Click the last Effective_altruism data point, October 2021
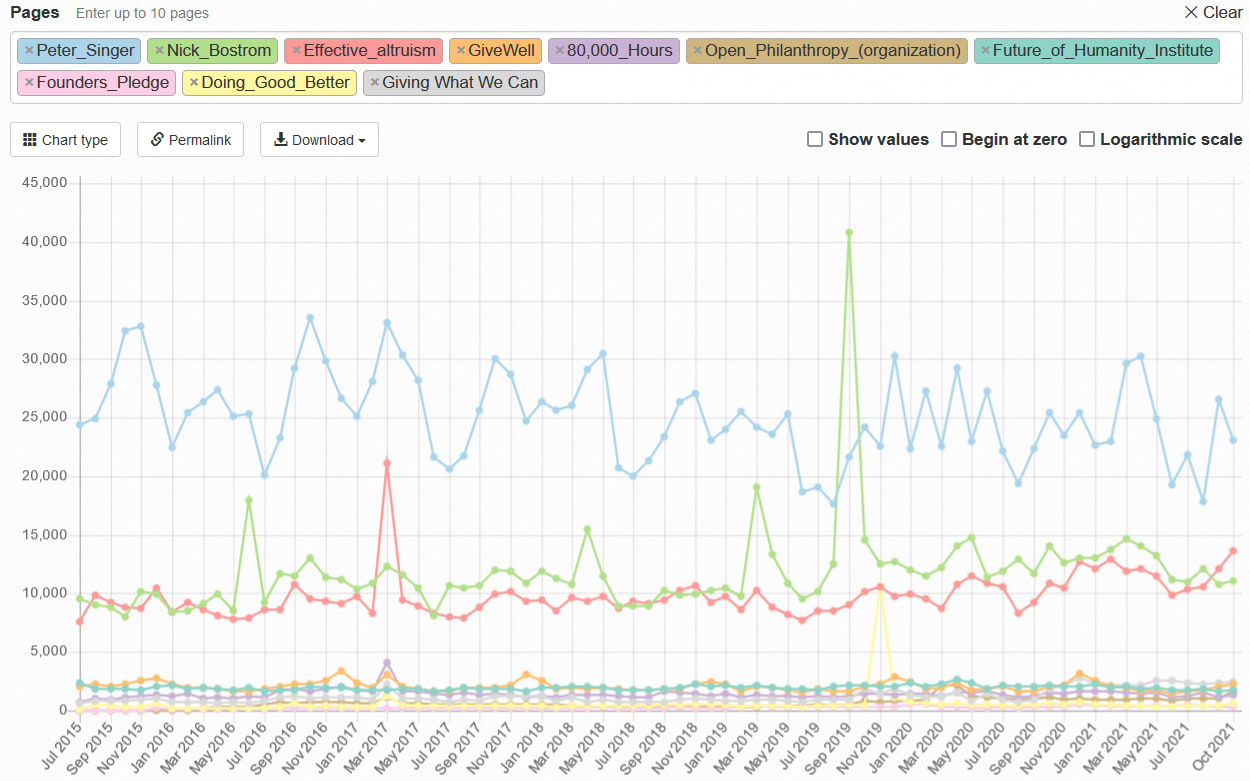1250x781 pixels. tap(1234, 550)
